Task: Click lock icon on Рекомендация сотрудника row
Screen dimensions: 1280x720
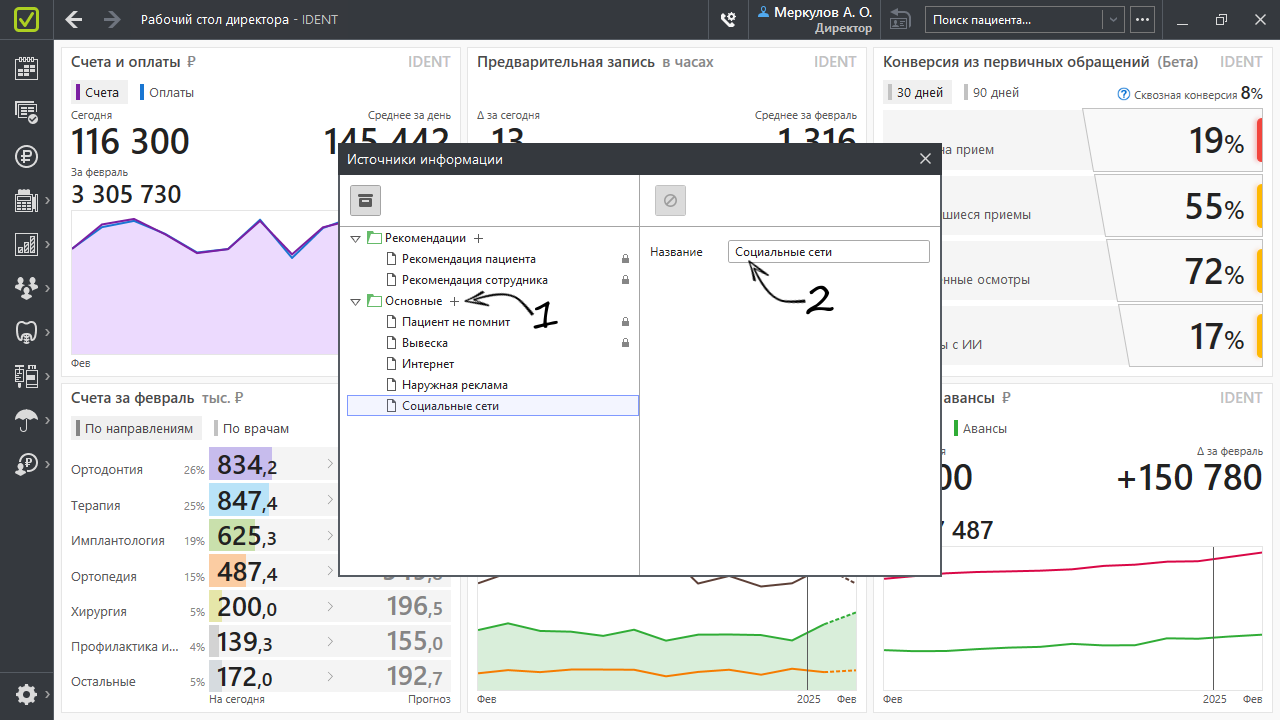Action: [x=625, y=280]
